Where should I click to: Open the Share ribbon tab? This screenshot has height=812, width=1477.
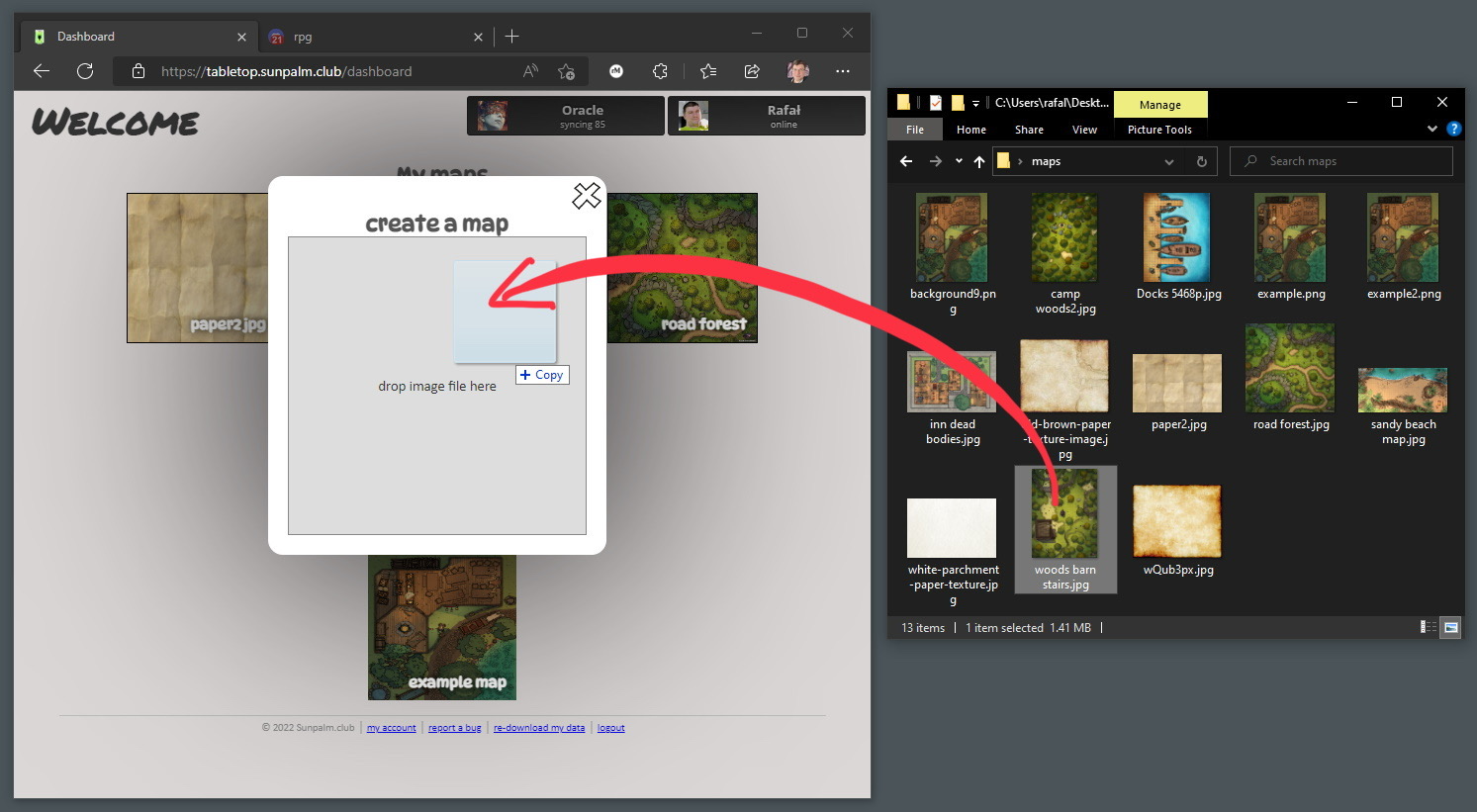[1029, 130]
